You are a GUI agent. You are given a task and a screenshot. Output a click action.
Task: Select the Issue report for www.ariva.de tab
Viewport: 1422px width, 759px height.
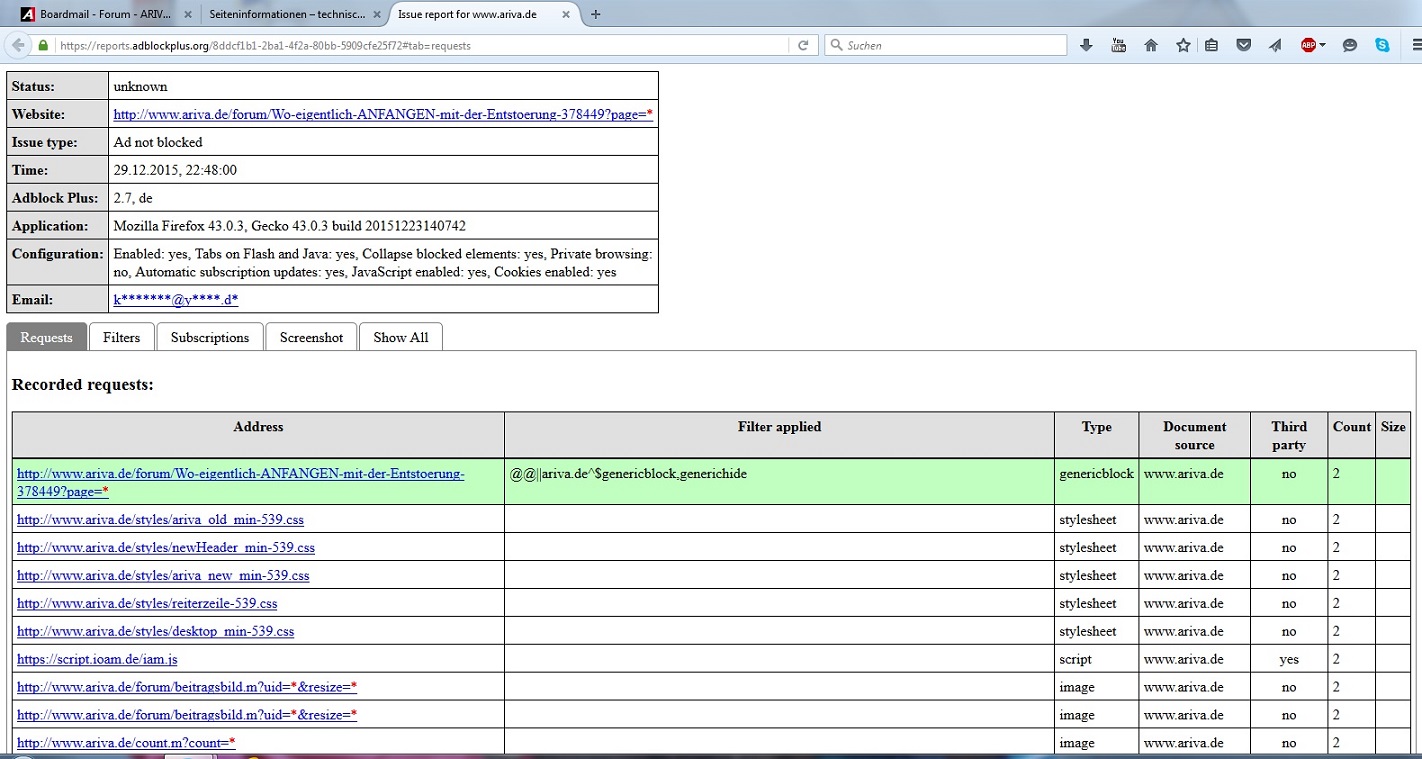pyautogui.click(x=484, y=15)
